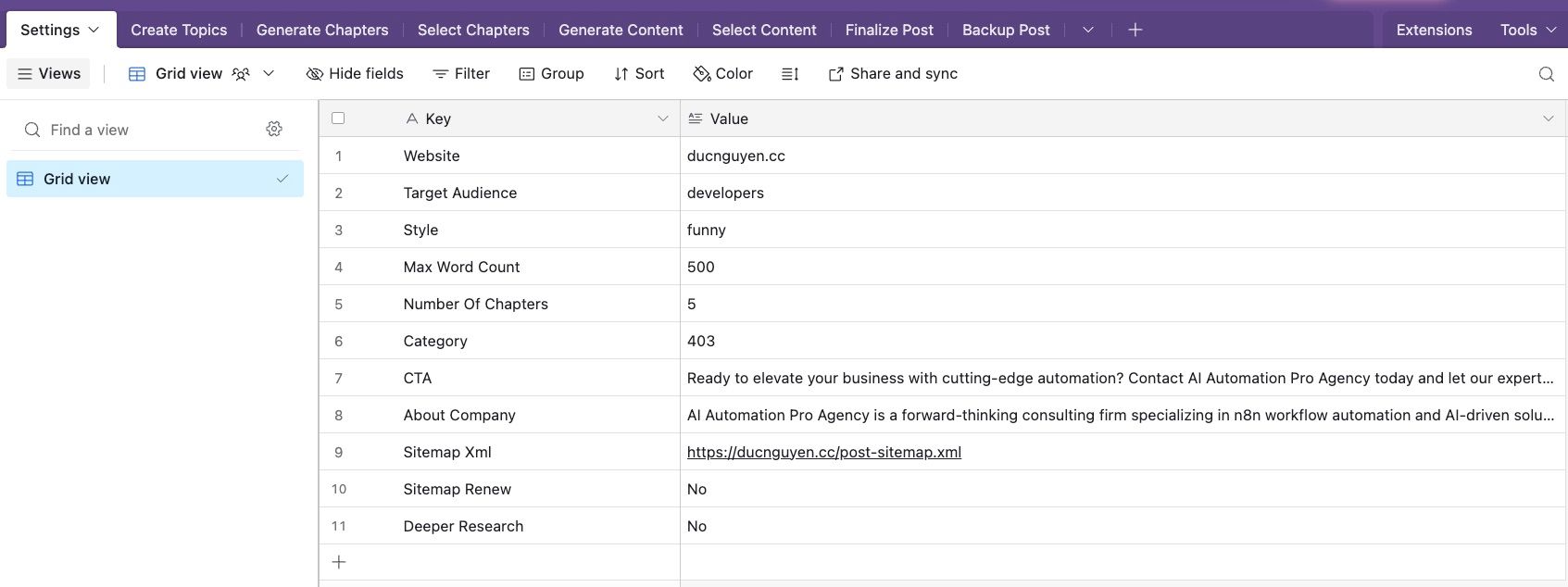This screenshot has width=1568, height=587.
Task: Click the Filter button
Action: 461,74
